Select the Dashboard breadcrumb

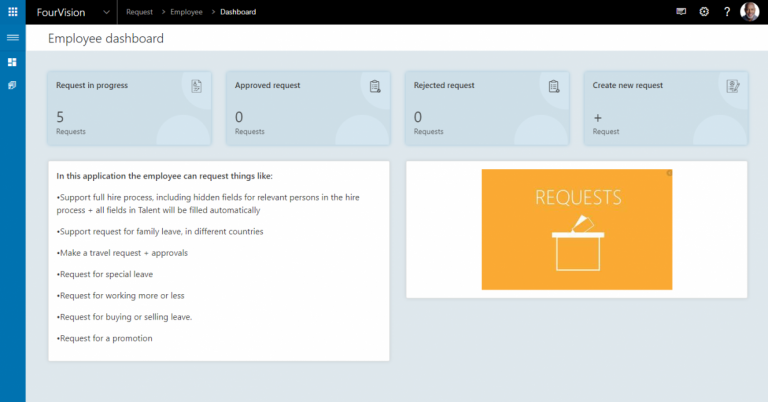[238, 12]
